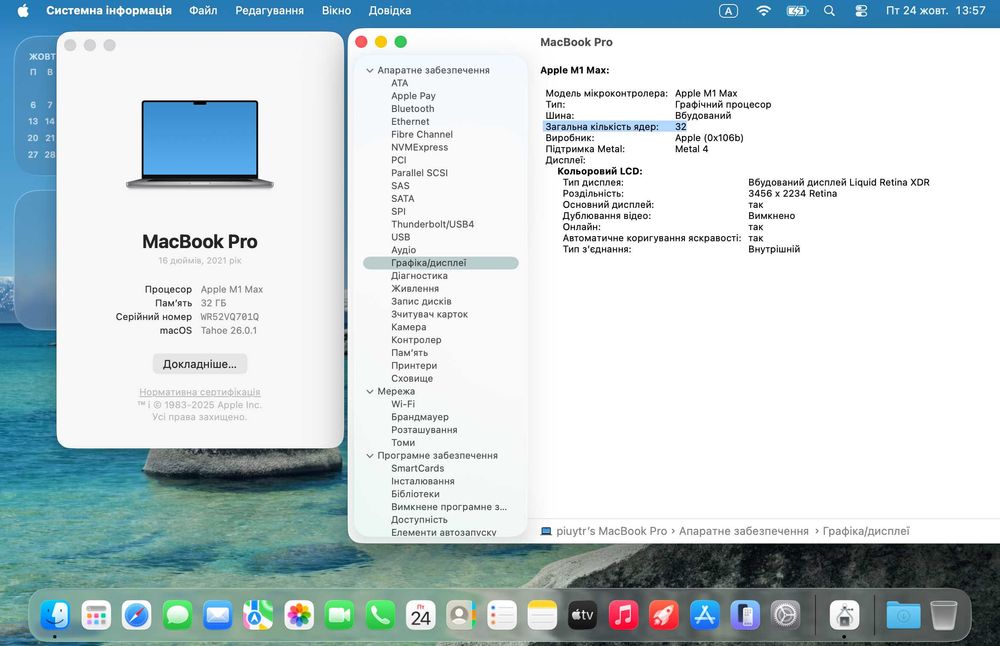
Task: Launch Apple TV from Dock
Action: 582,615
